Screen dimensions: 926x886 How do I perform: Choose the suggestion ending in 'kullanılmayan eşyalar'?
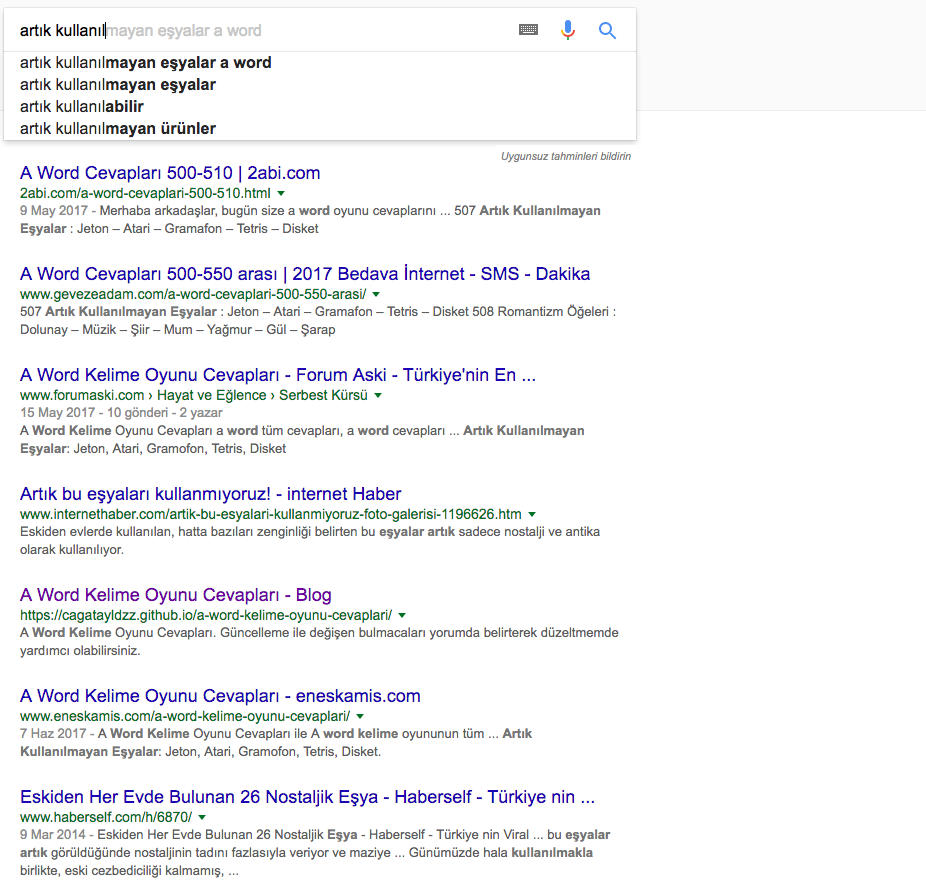coord(319,84)
